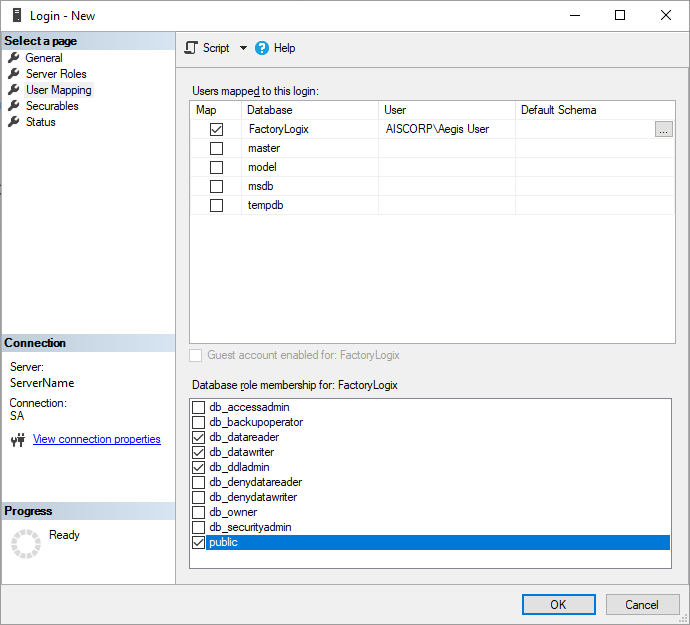Open the Help icon in toolbar

pos(262,48)
